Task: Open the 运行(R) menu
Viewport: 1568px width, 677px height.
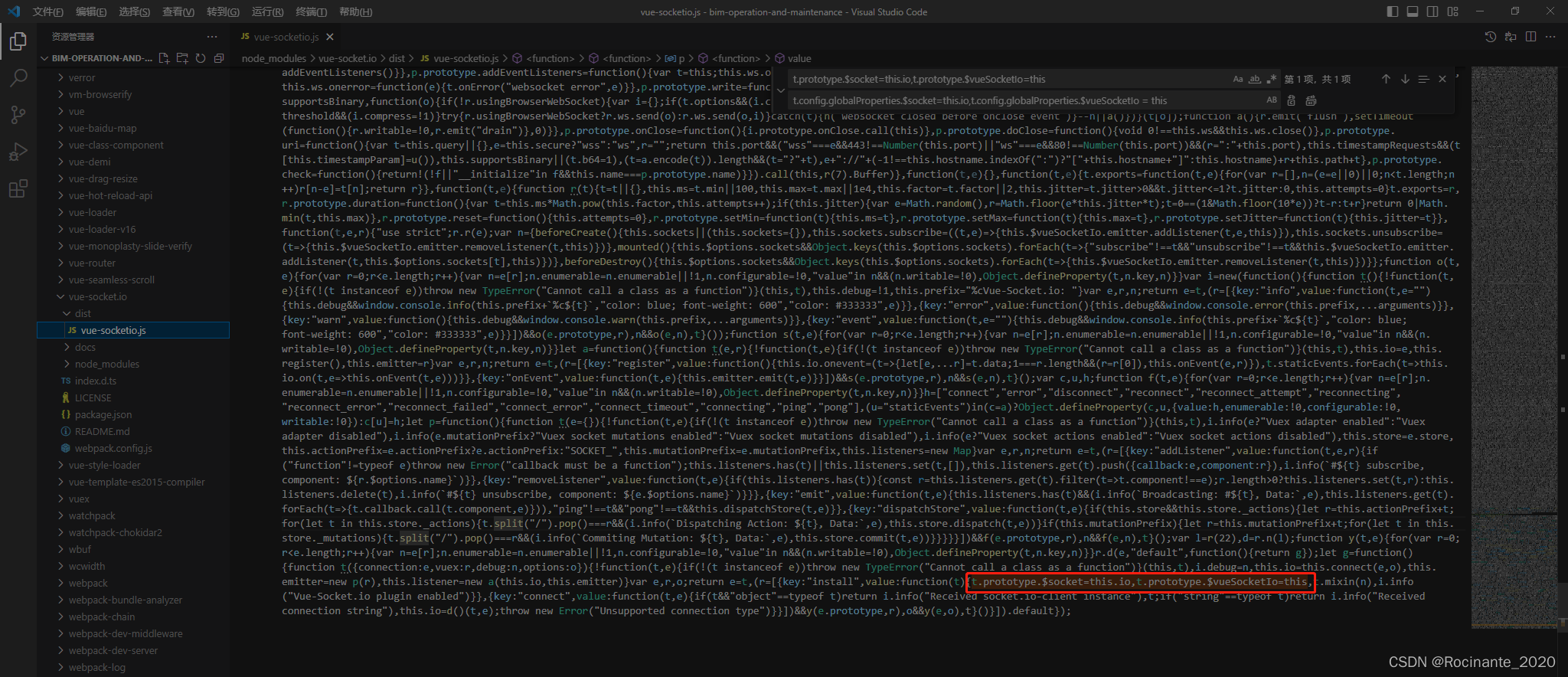Action: (x=267, y=11)
